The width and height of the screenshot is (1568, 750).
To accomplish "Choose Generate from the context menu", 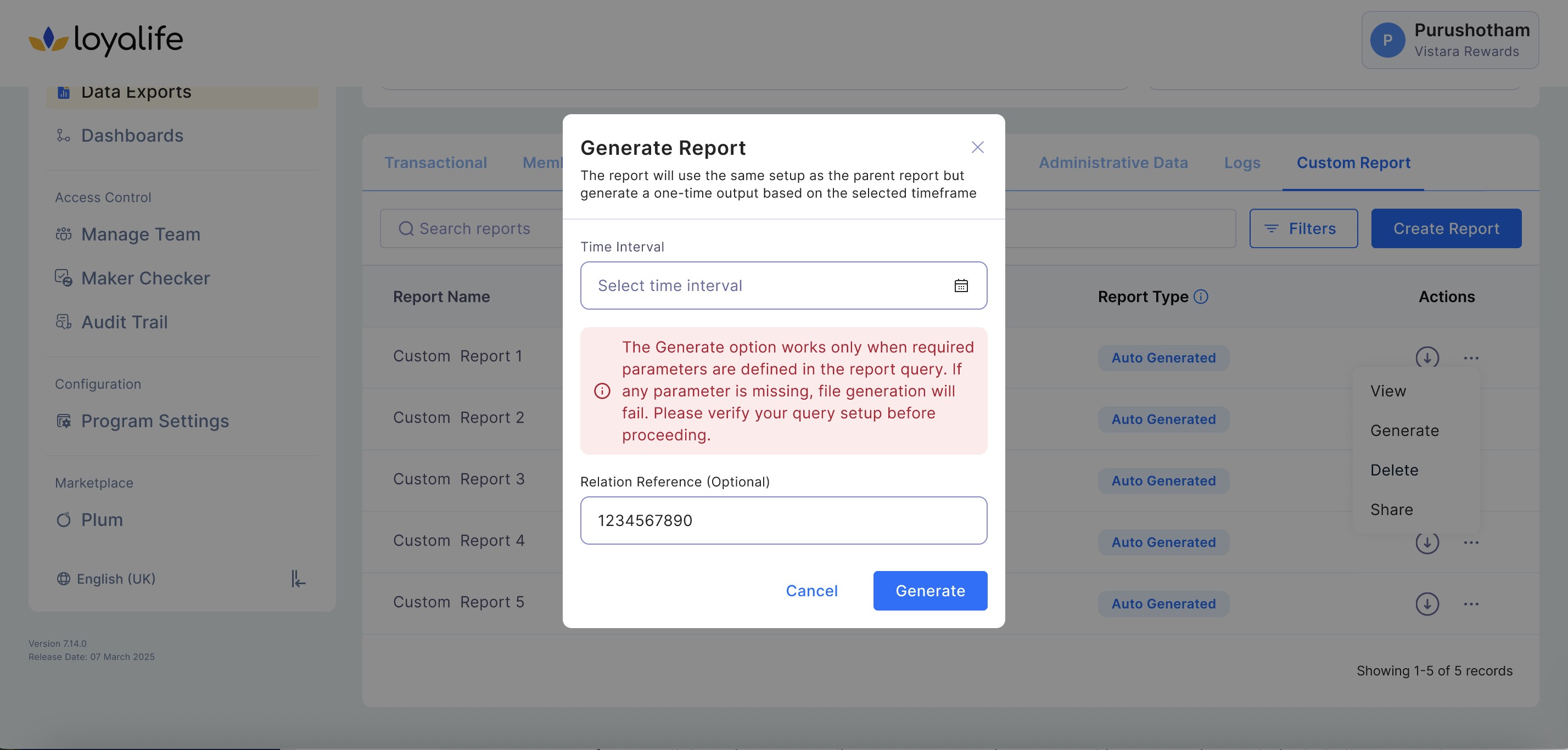I will pos(1404,430).
